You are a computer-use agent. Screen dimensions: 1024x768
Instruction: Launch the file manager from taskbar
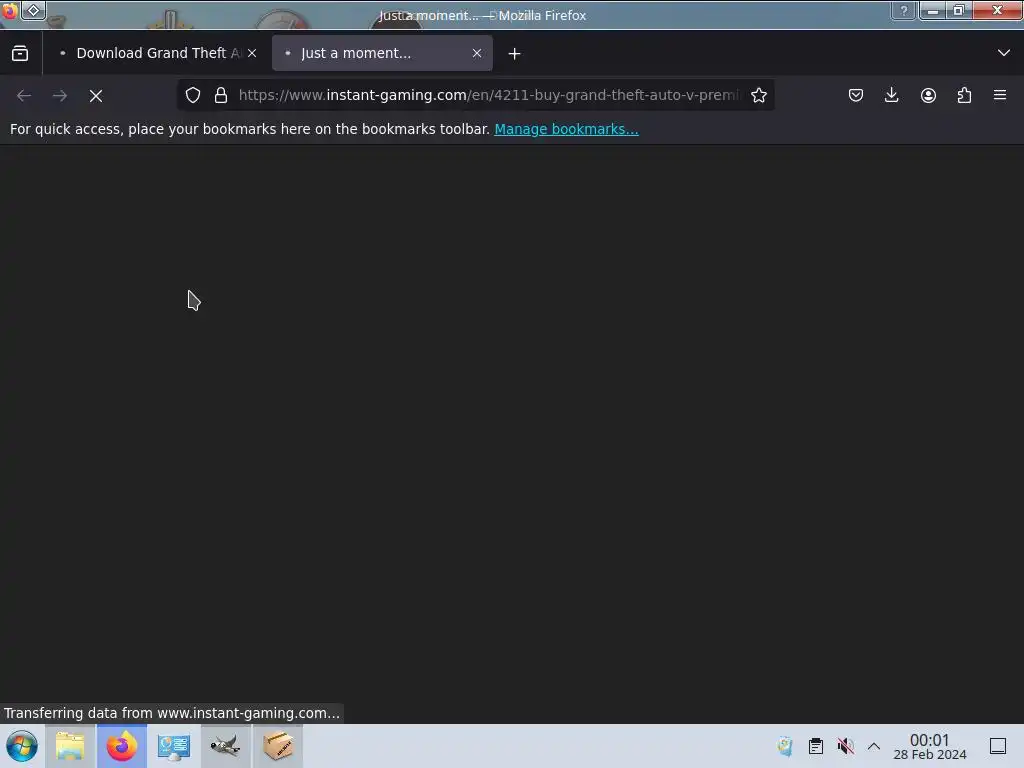tap(70, 746)
